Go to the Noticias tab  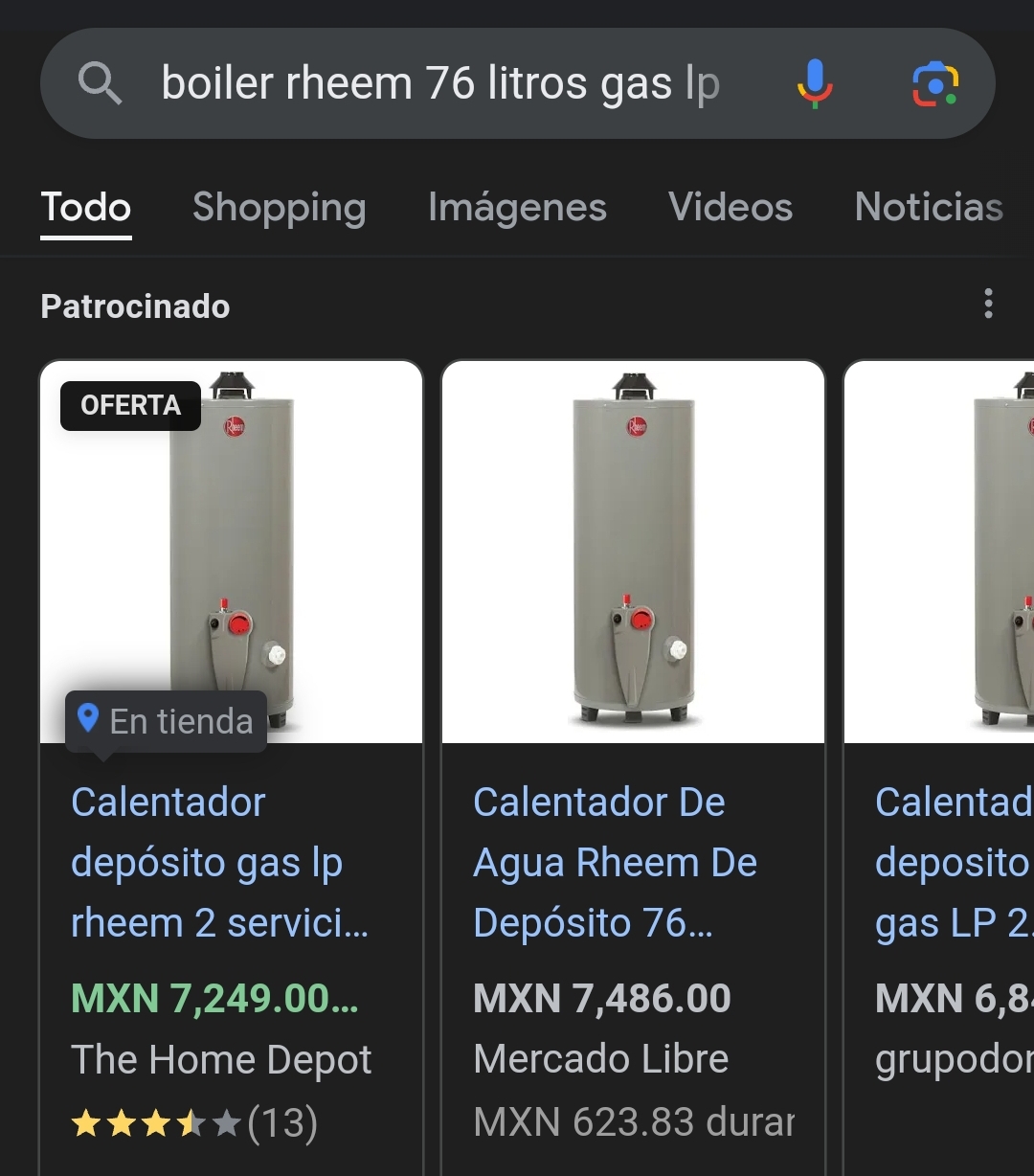click(929, 207)
